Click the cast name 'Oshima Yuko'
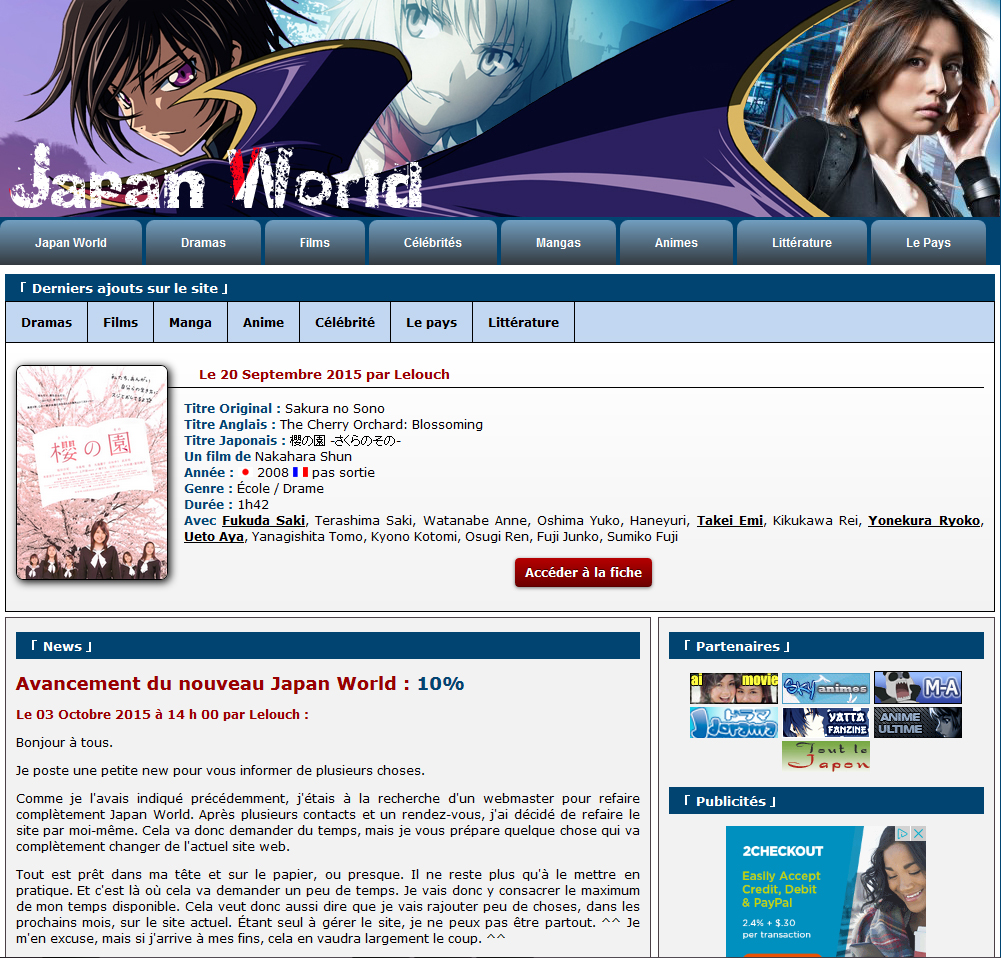This screenshot has height=958, width=1001. (576, 520)
